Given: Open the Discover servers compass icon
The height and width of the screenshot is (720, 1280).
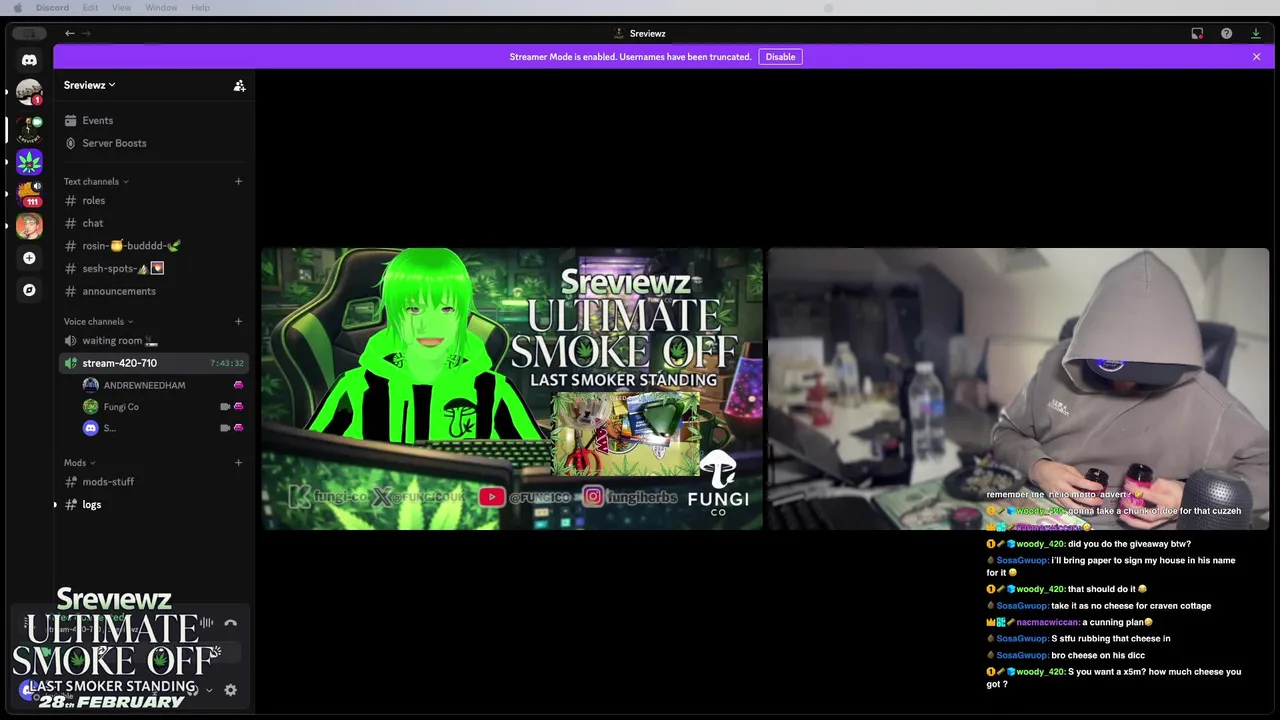Looking at the screenshot, I should coord(29,290).
